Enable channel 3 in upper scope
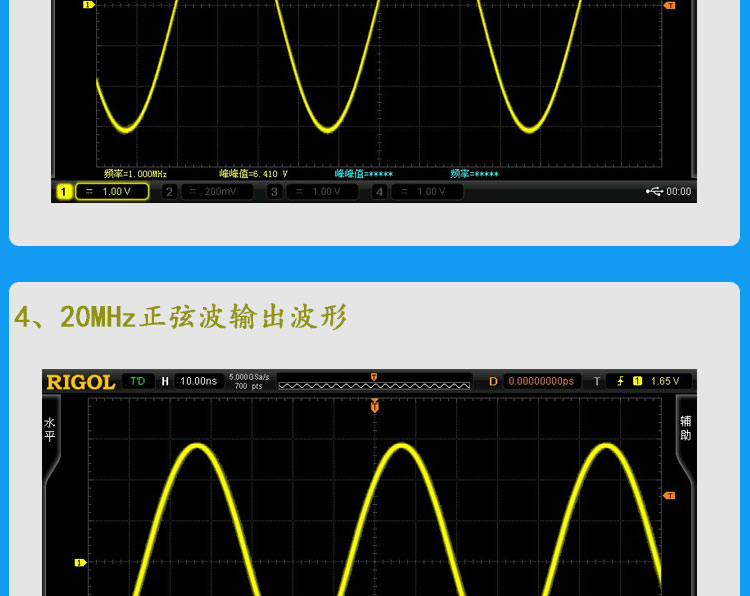The image size is (750, 596). point(274,192)
